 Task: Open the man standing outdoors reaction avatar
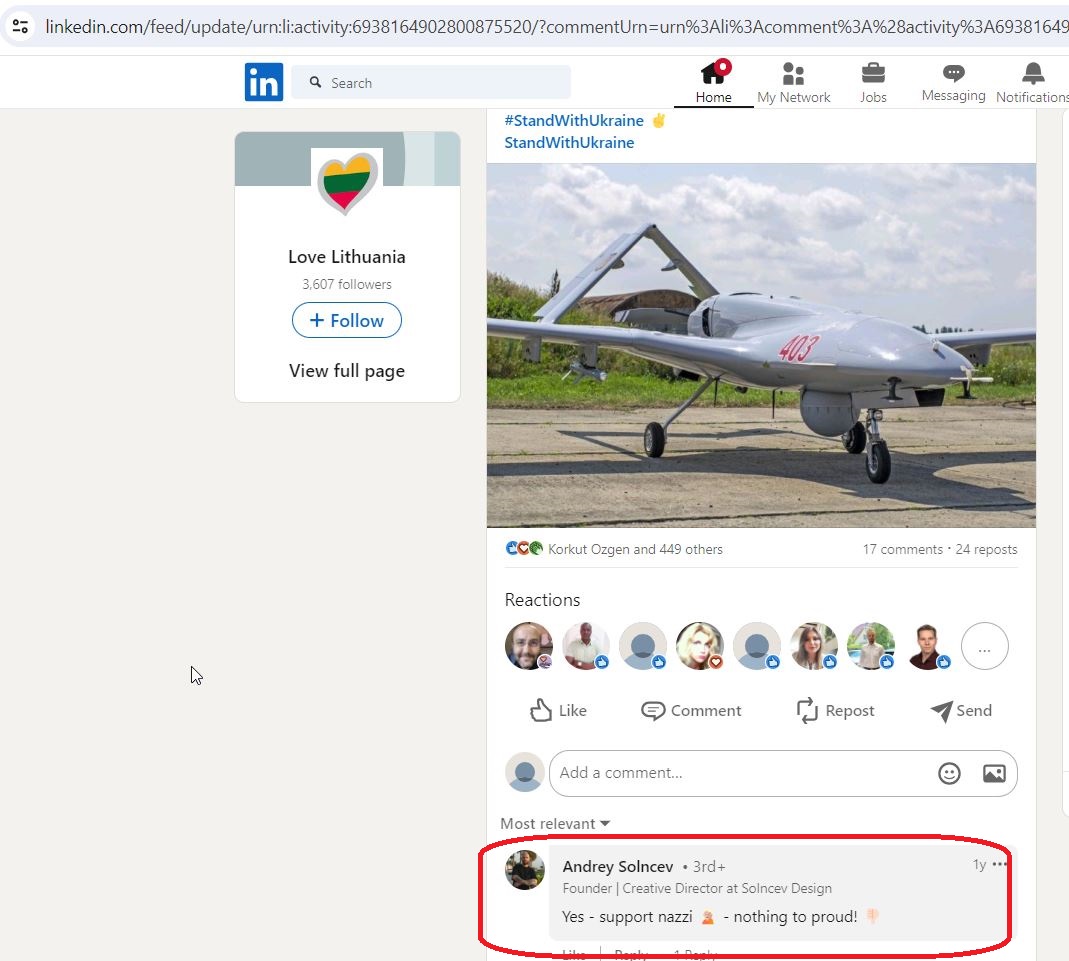click(871, 646)
